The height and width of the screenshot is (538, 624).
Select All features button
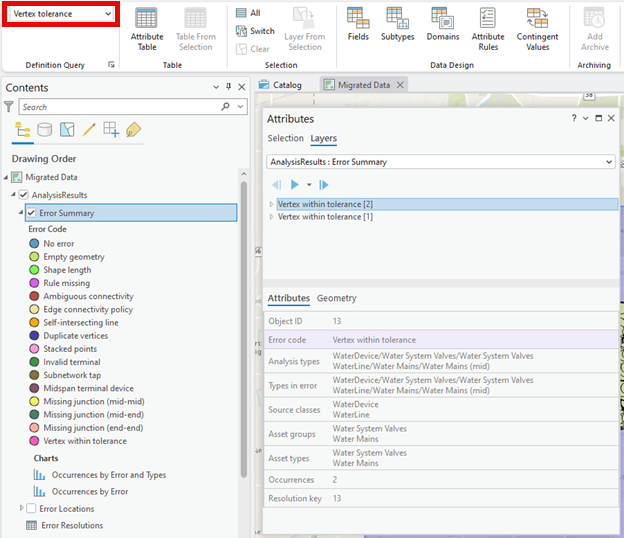point(248,13)
